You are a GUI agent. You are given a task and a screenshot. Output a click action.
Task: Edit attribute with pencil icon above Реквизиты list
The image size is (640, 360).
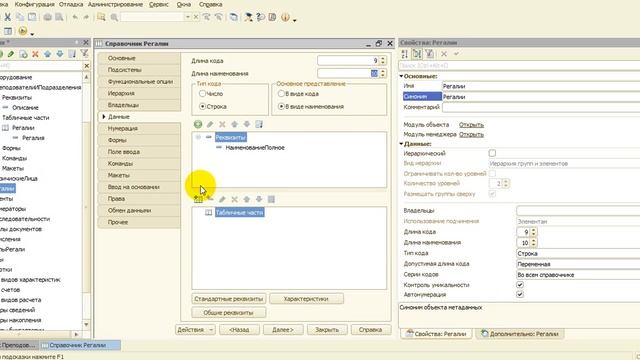pyautogui.click(x=210, y=124)
